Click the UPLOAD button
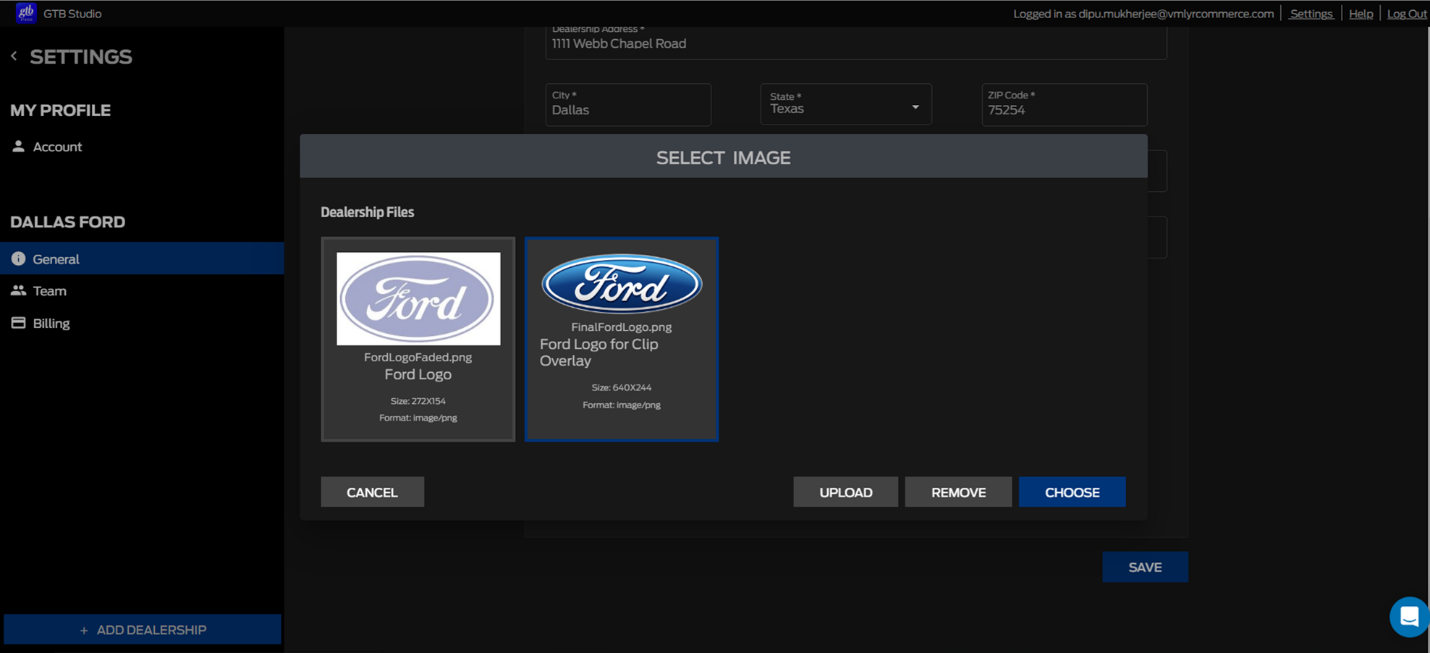 click(846, 492)
